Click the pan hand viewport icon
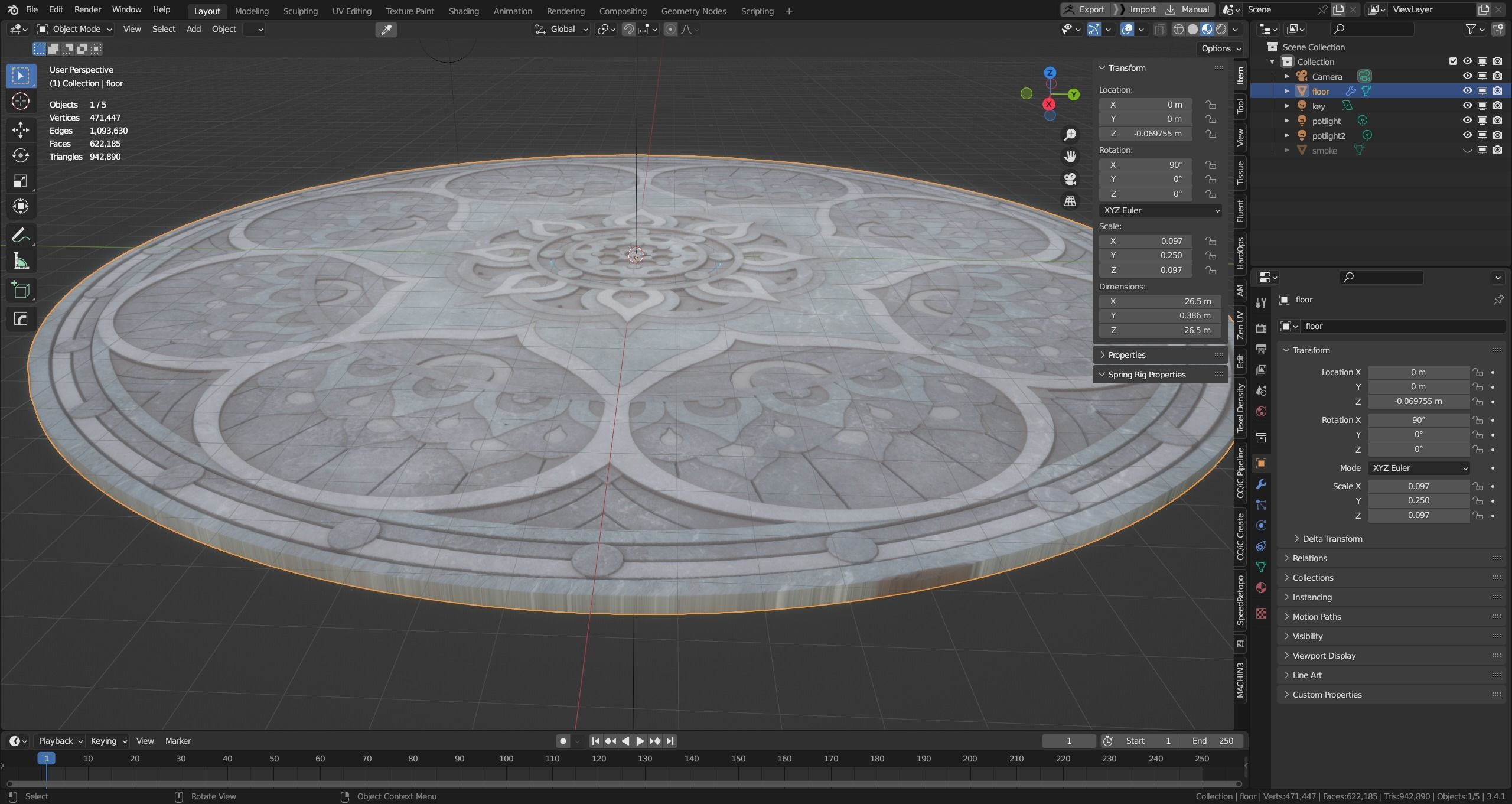Viewport: 1512px width, 804px height. tap(1070, 157)
